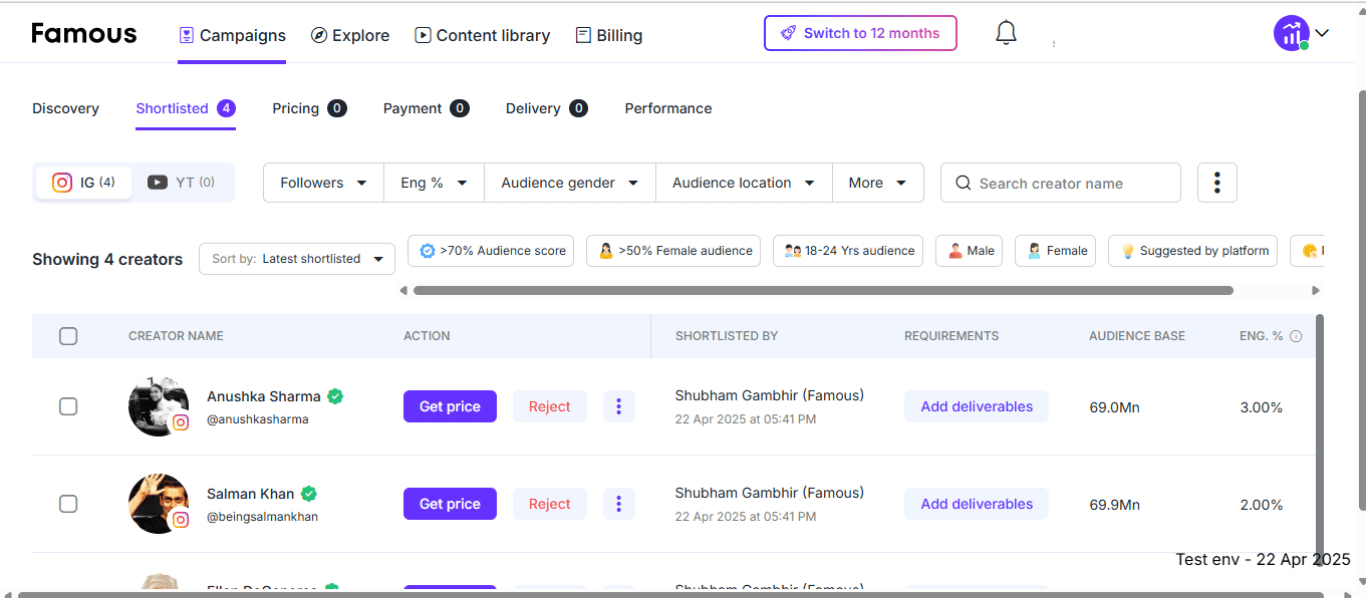Screen dimensions: 1366x599
Task: Switch to the Discovery tab
Action: [x=65, y=108]
